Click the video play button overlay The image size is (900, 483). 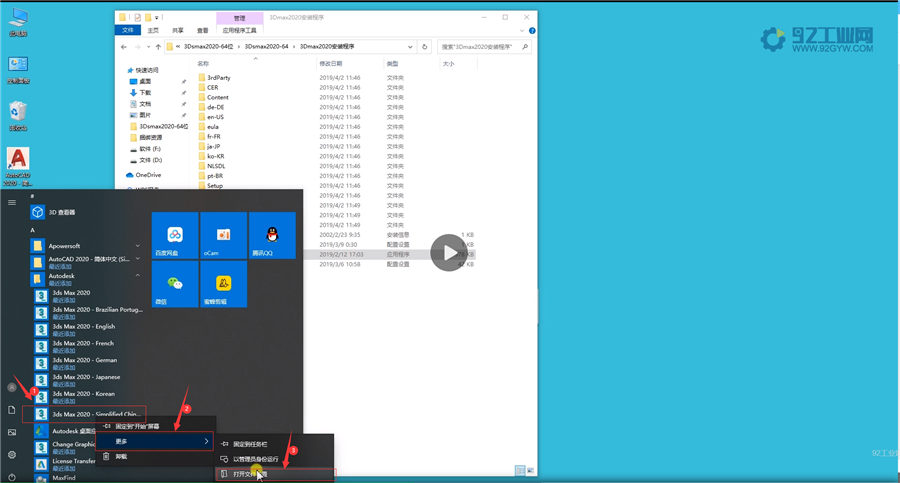point(449,253)
